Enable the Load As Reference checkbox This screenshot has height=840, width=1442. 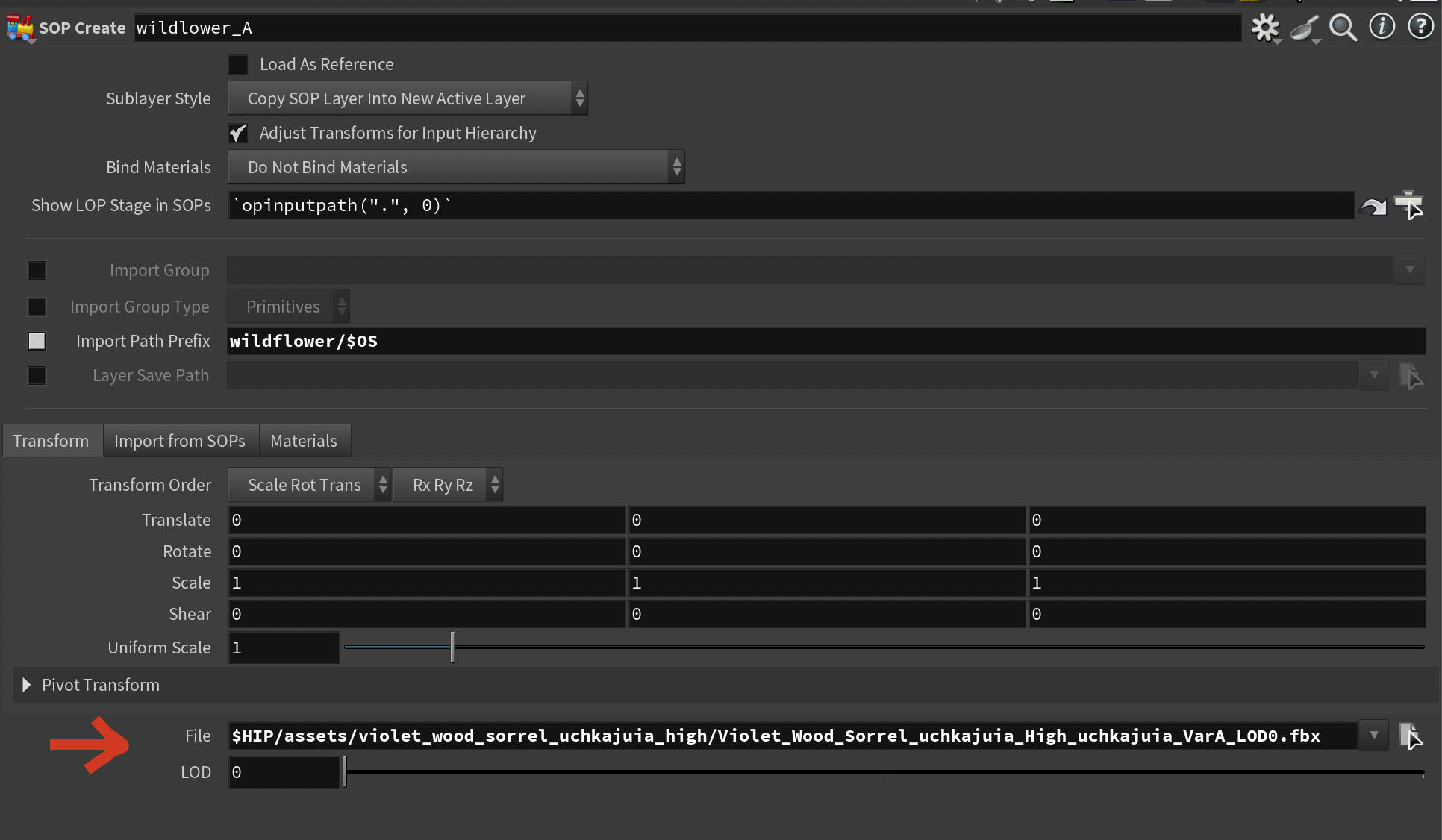[x=238, y=65]
